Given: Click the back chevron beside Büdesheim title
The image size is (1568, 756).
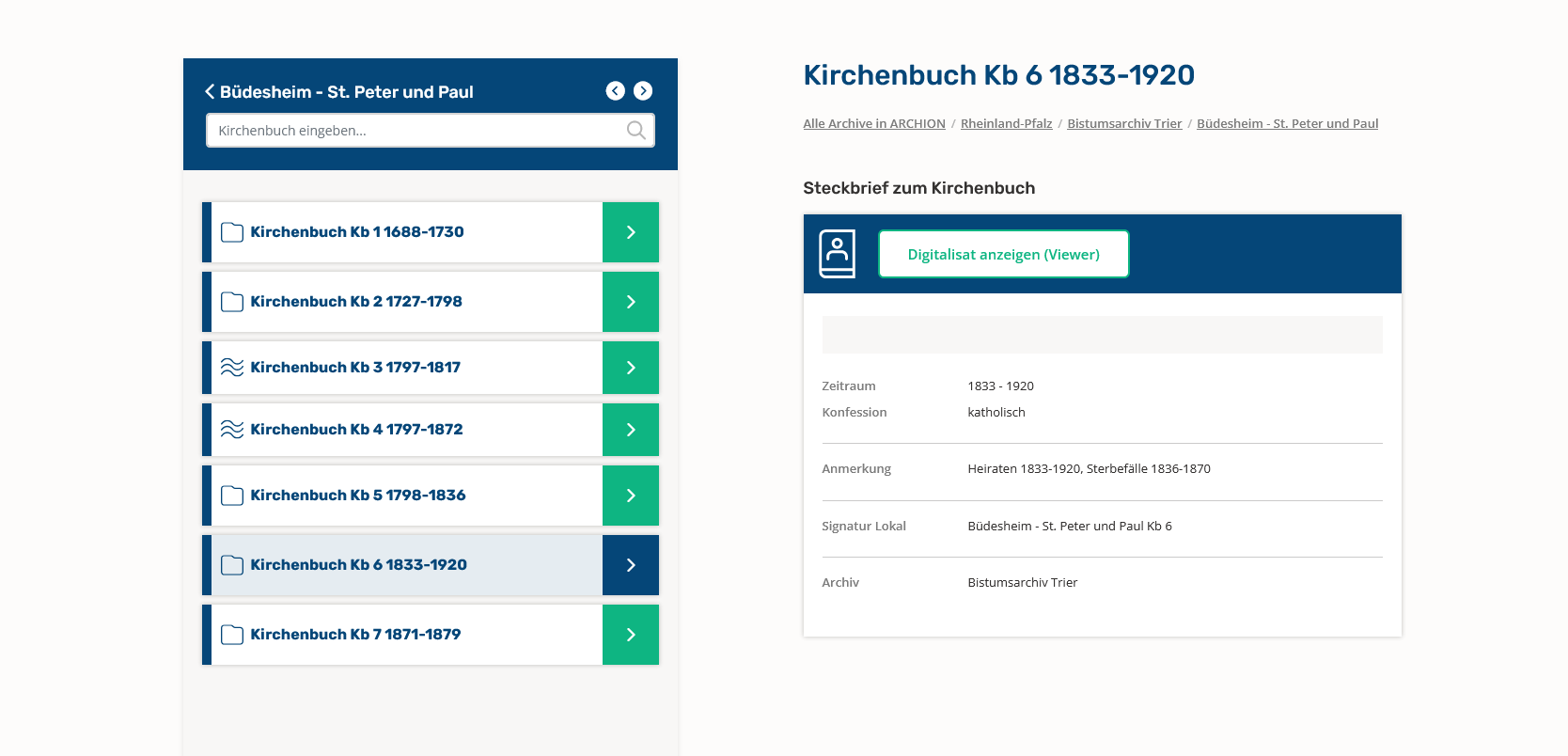Looking at the screenshot, I should 210,92.
